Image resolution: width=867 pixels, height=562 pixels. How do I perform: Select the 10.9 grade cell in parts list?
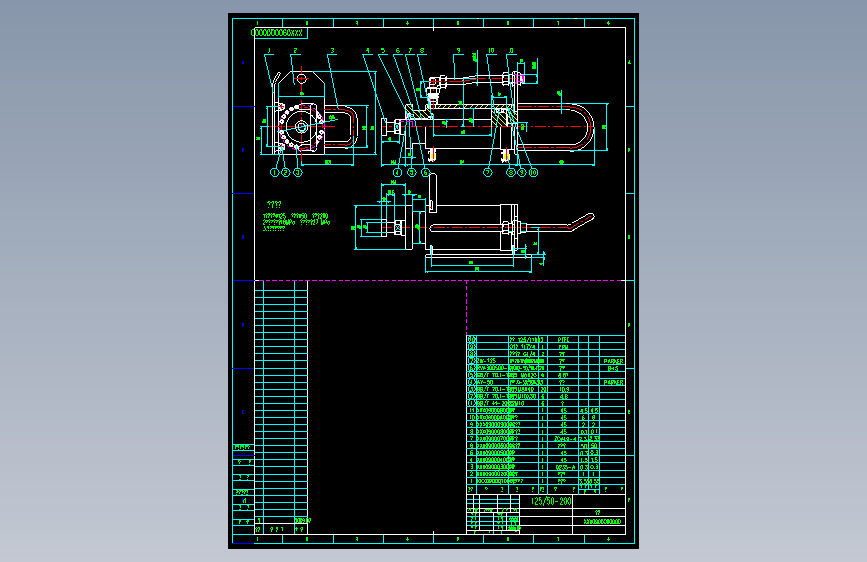[x=564, y=389]
